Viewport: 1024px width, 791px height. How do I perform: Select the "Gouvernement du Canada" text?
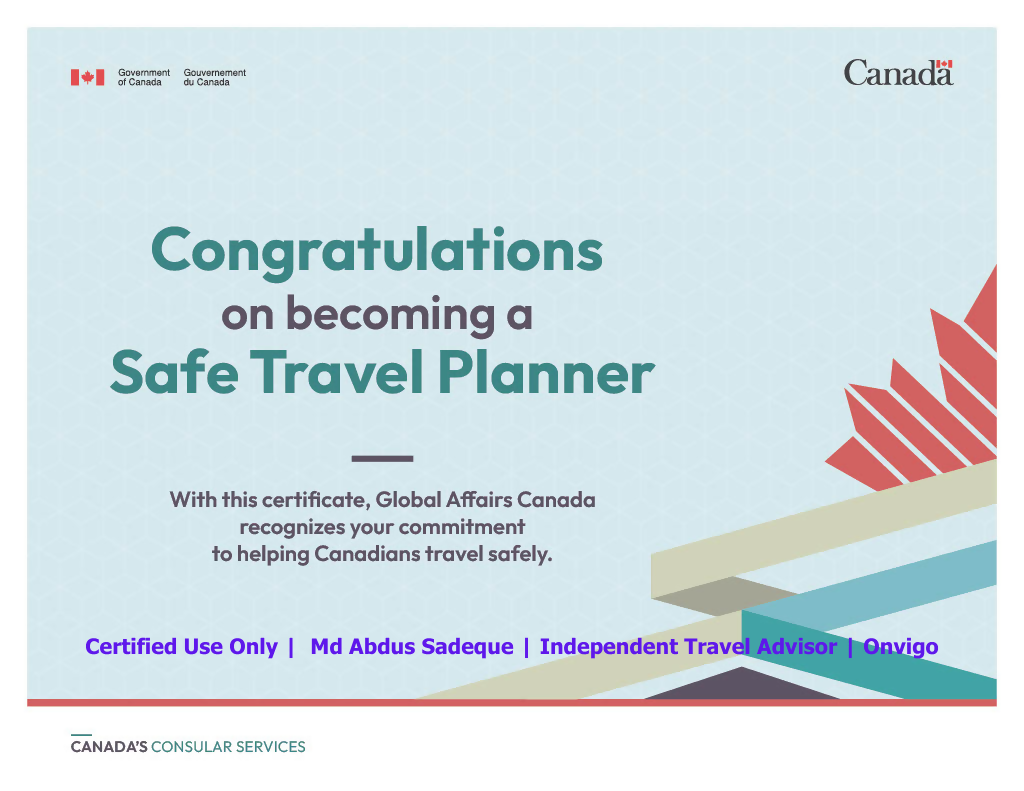214,77
